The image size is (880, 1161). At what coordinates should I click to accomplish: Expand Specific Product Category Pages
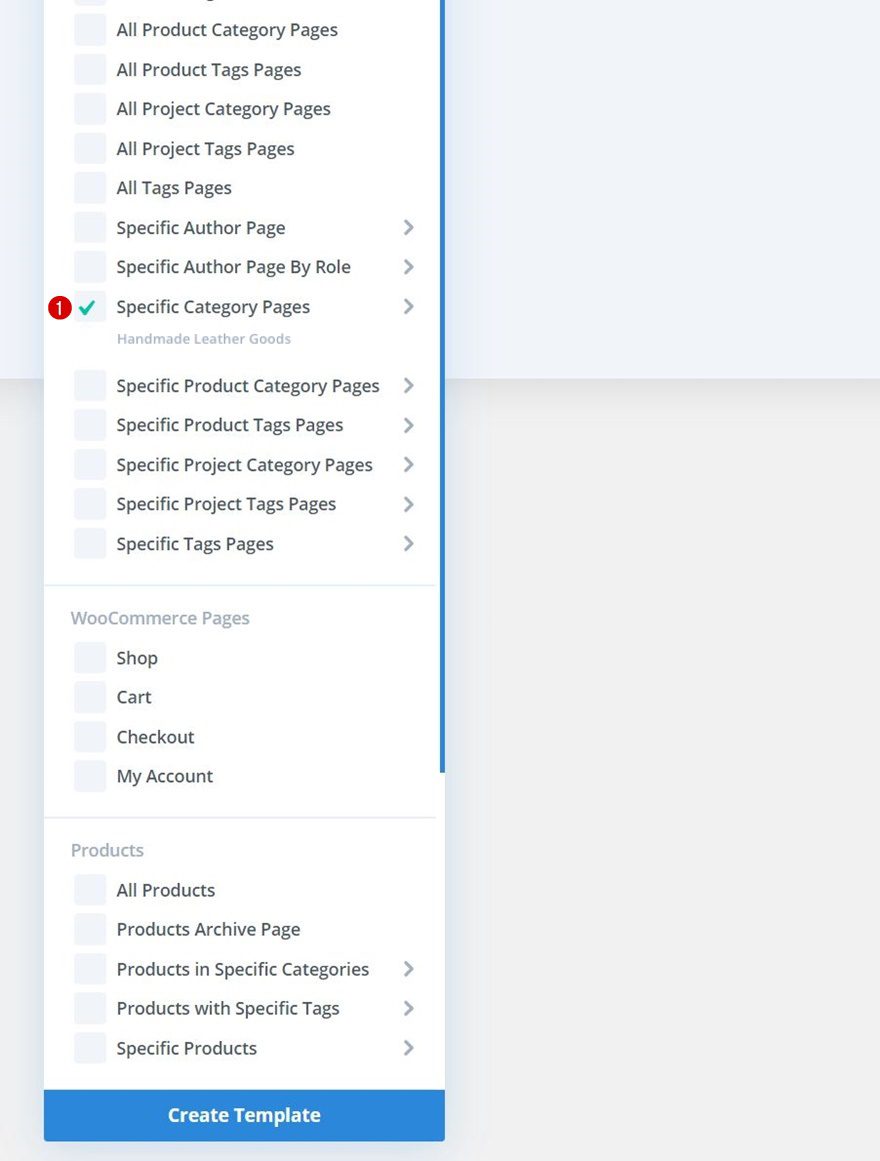tap(408, 385)
